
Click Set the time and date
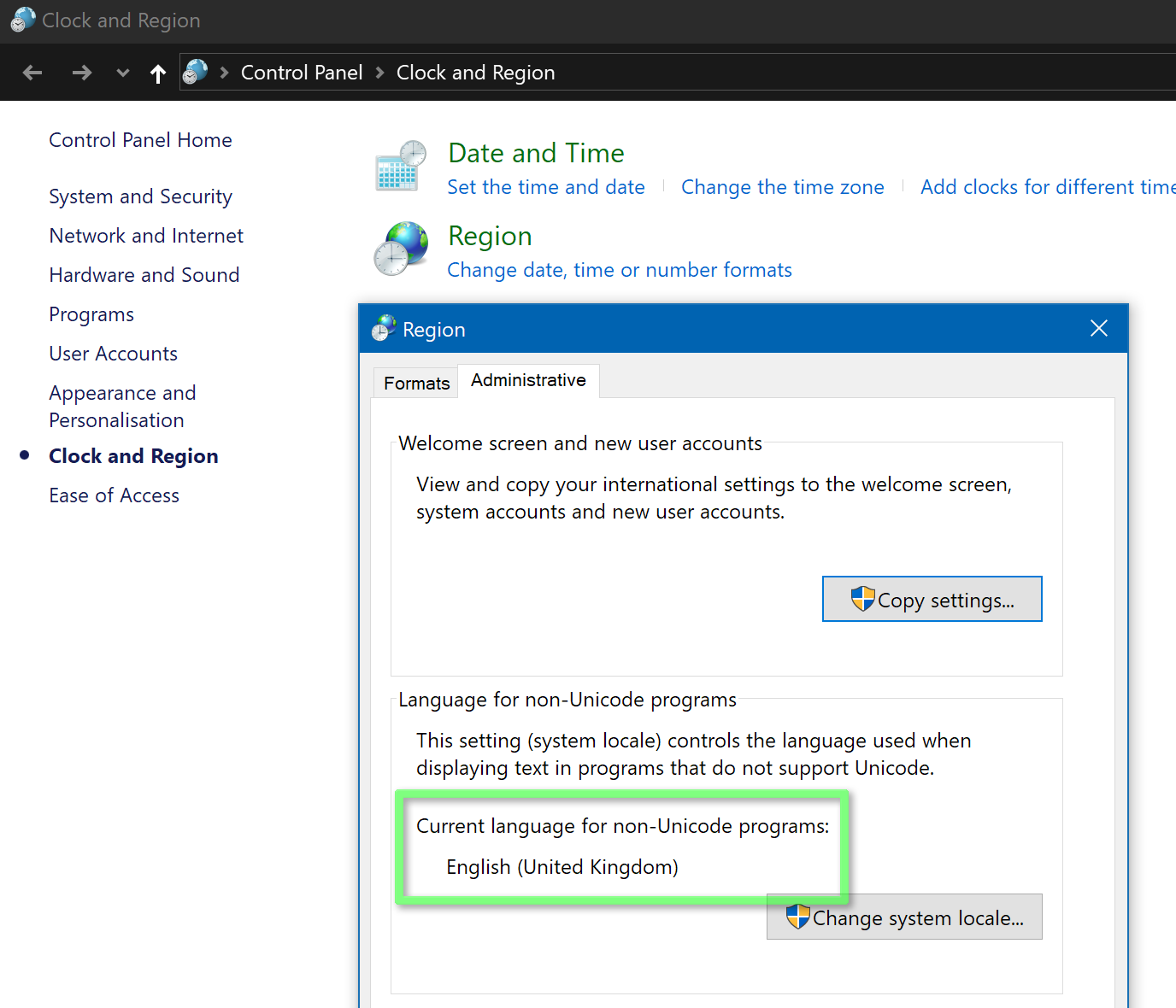click(x=546, y=187)
